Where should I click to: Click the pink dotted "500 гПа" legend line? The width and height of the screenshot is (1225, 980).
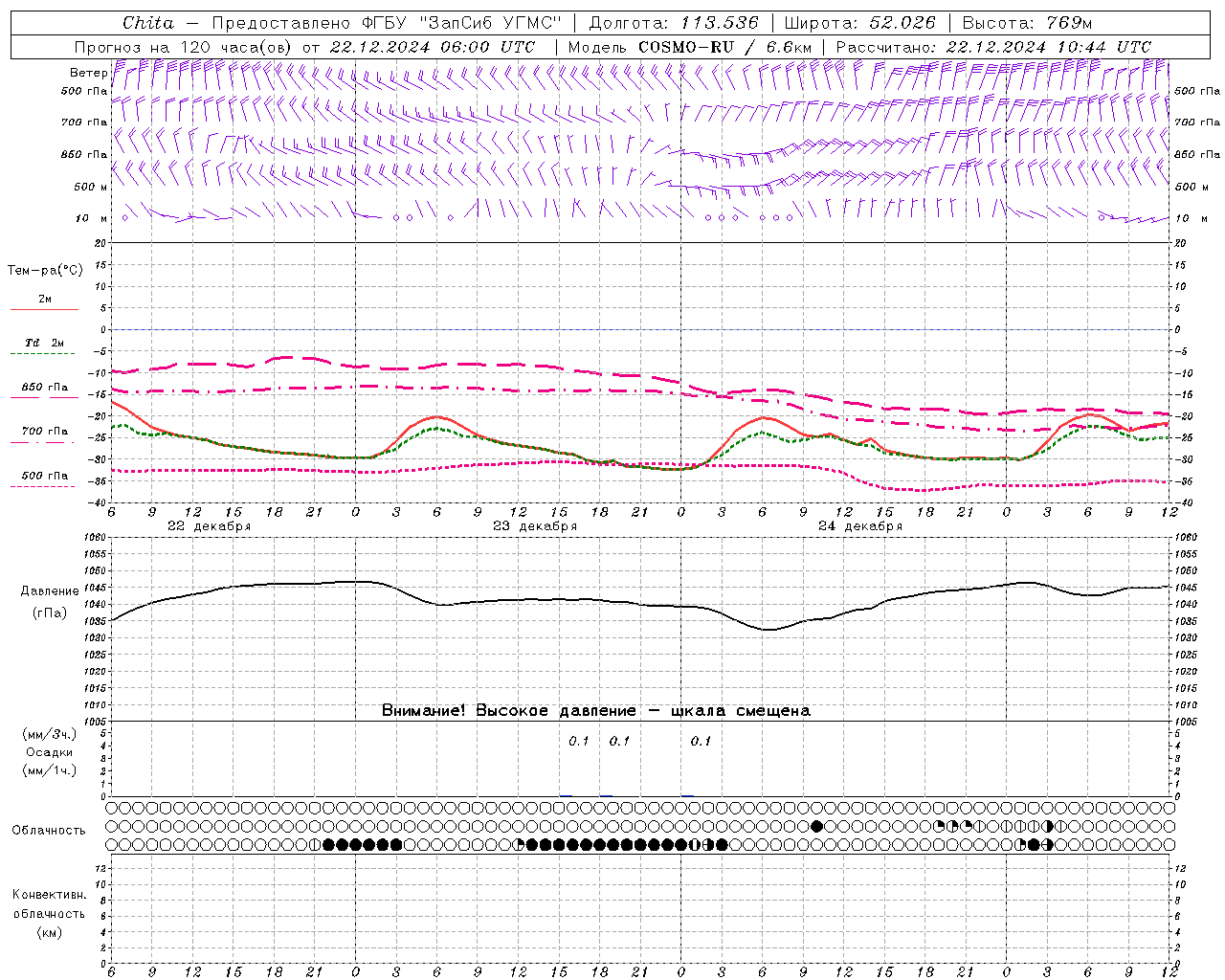pos(44,486)
